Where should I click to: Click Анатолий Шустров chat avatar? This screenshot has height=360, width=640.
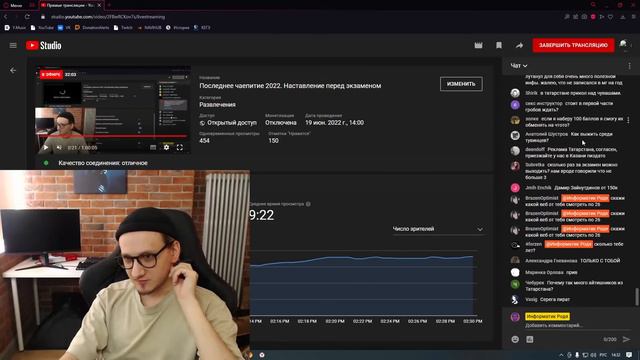(515, 135)
